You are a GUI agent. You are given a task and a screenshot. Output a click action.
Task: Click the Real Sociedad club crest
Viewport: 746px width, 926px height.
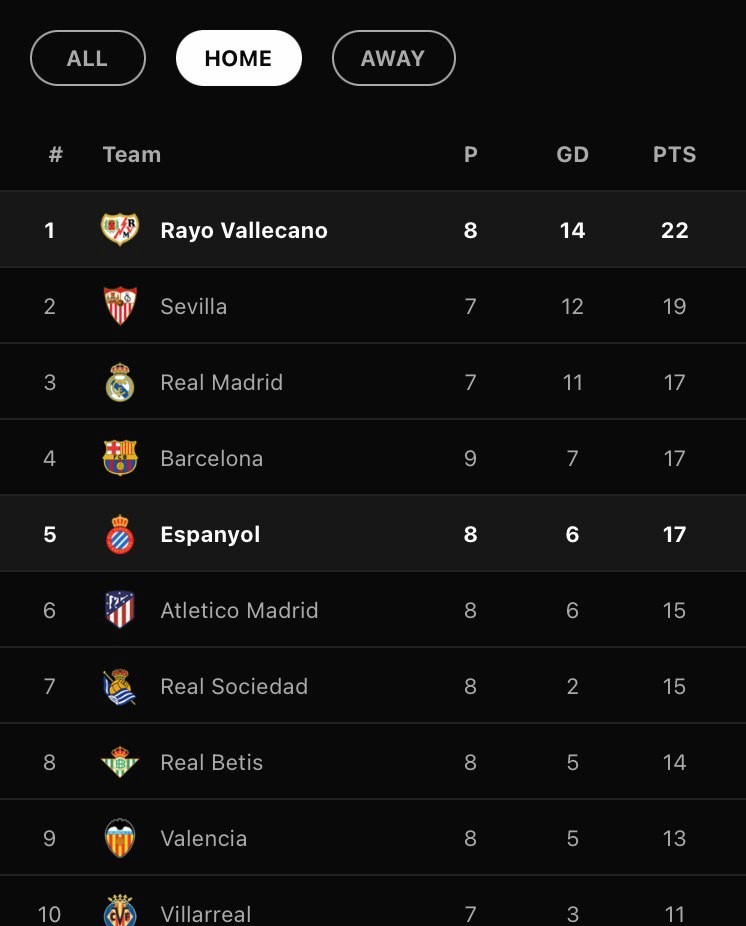pos(120,686)
